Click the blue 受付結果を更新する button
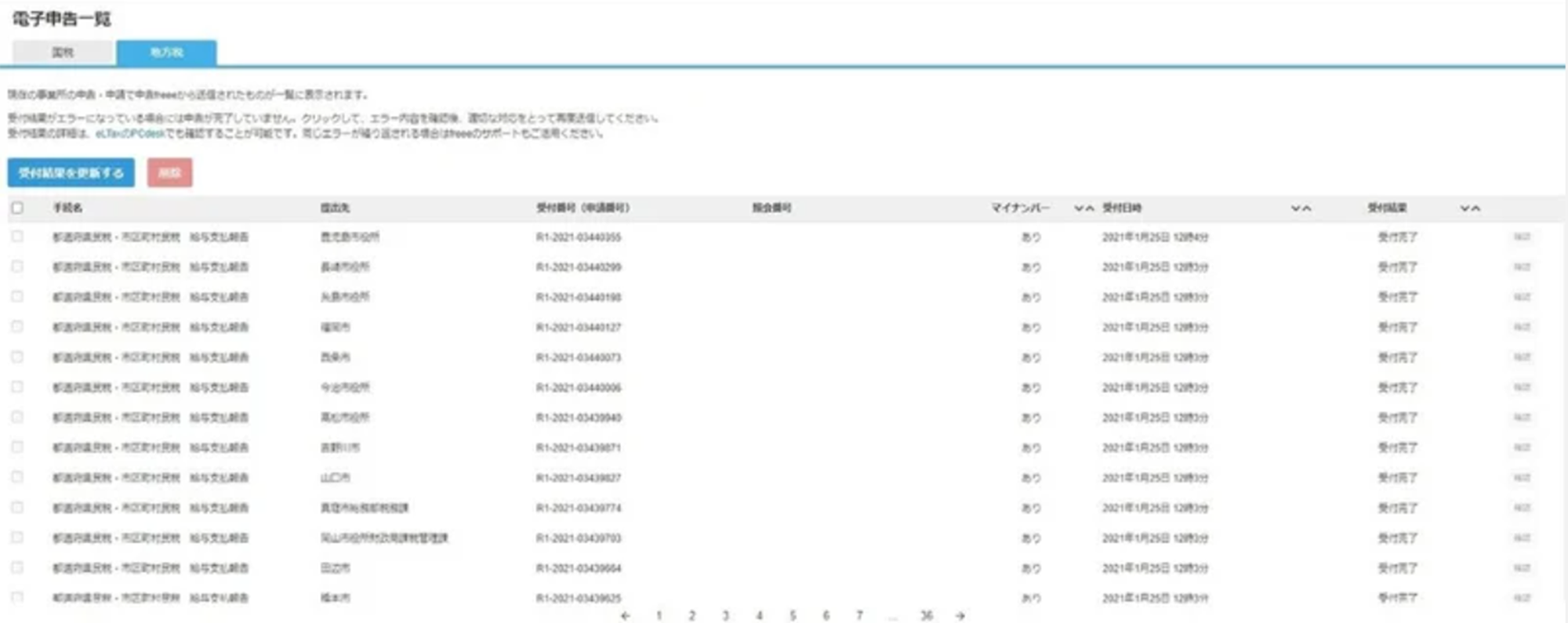 click(x=71, y=173)
